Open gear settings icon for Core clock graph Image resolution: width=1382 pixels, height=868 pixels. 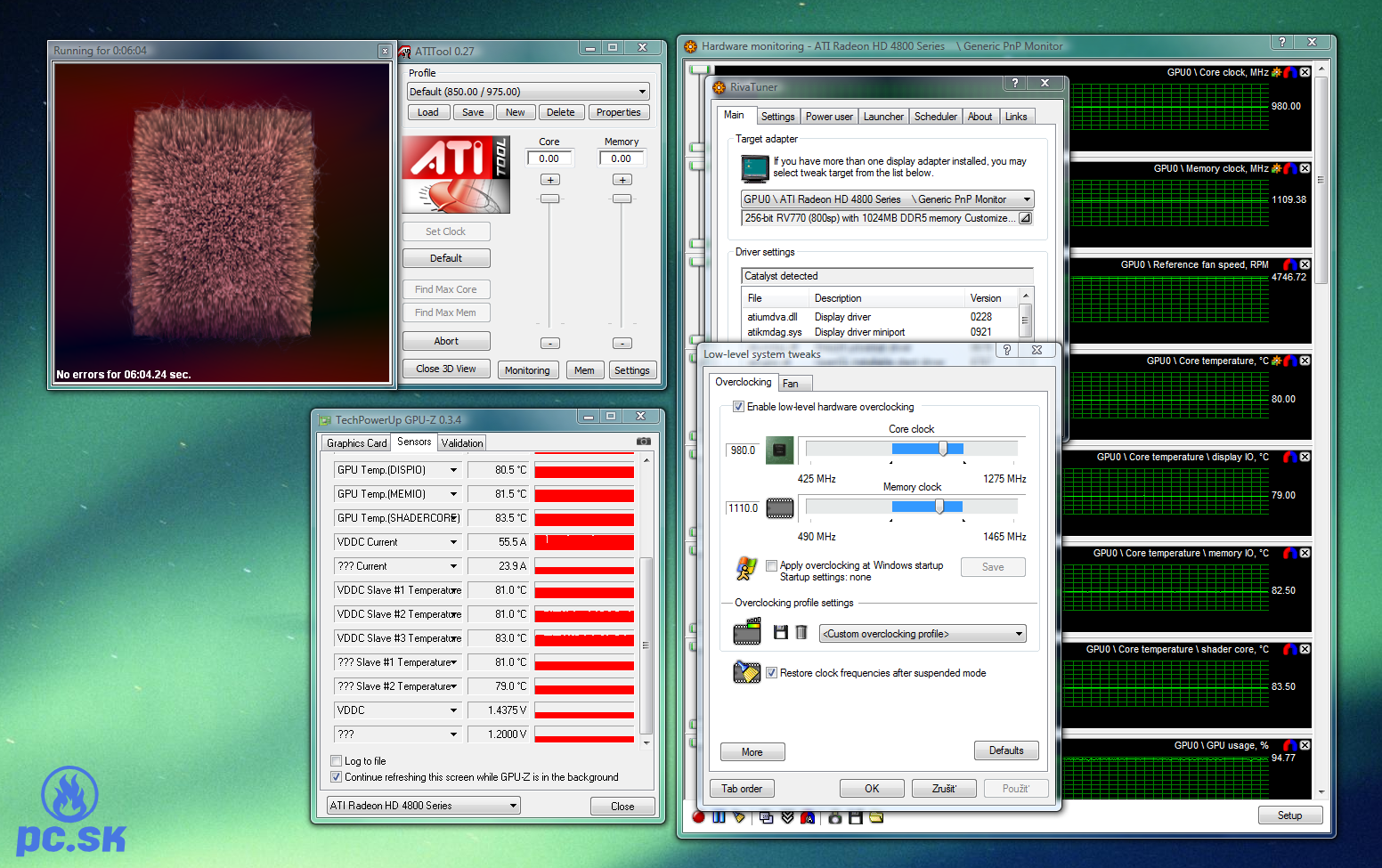1277,72
